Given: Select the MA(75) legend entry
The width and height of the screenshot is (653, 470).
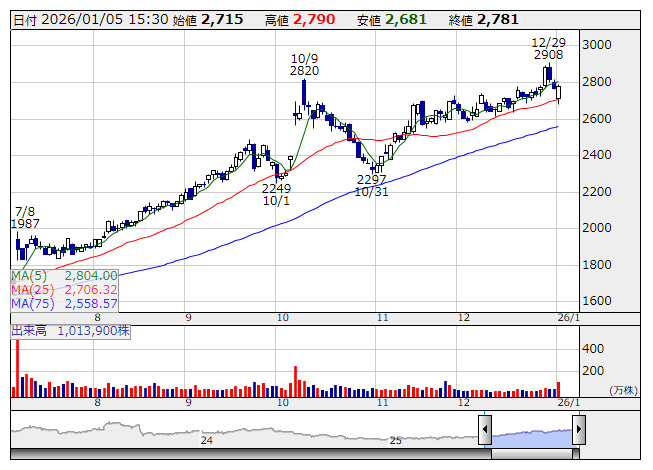Looking at the screenshot, I should [x=65, y=303].
